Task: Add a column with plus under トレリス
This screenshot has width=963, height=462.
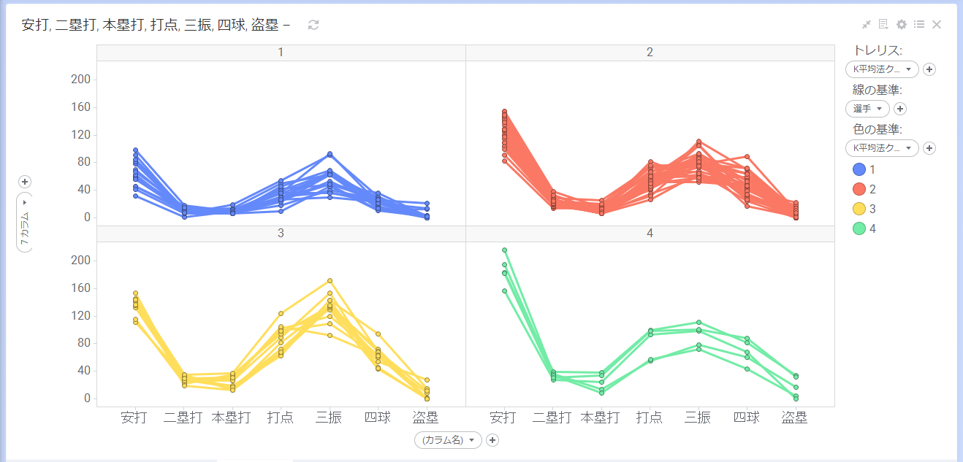Action: point(929,69)
